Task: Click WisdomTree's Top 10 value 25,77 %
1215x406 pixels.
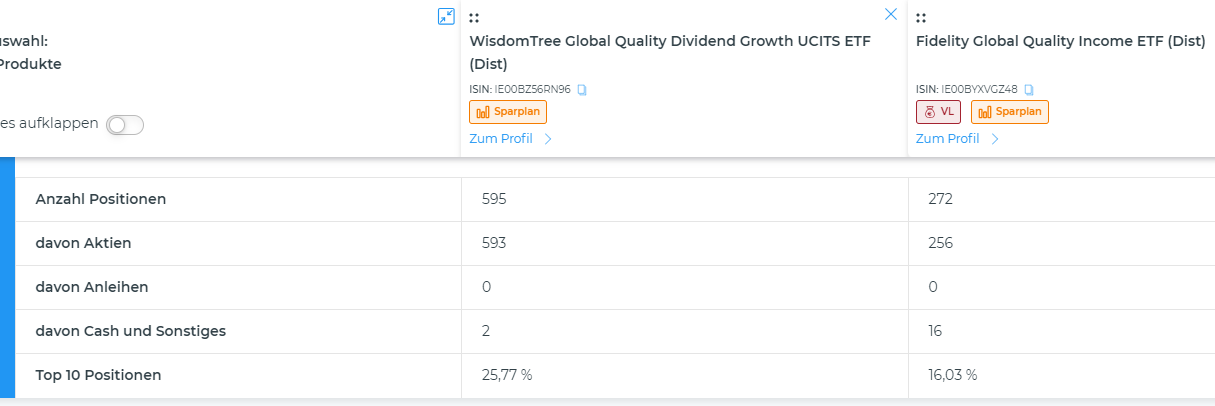Action: click(x=507, y=375)
